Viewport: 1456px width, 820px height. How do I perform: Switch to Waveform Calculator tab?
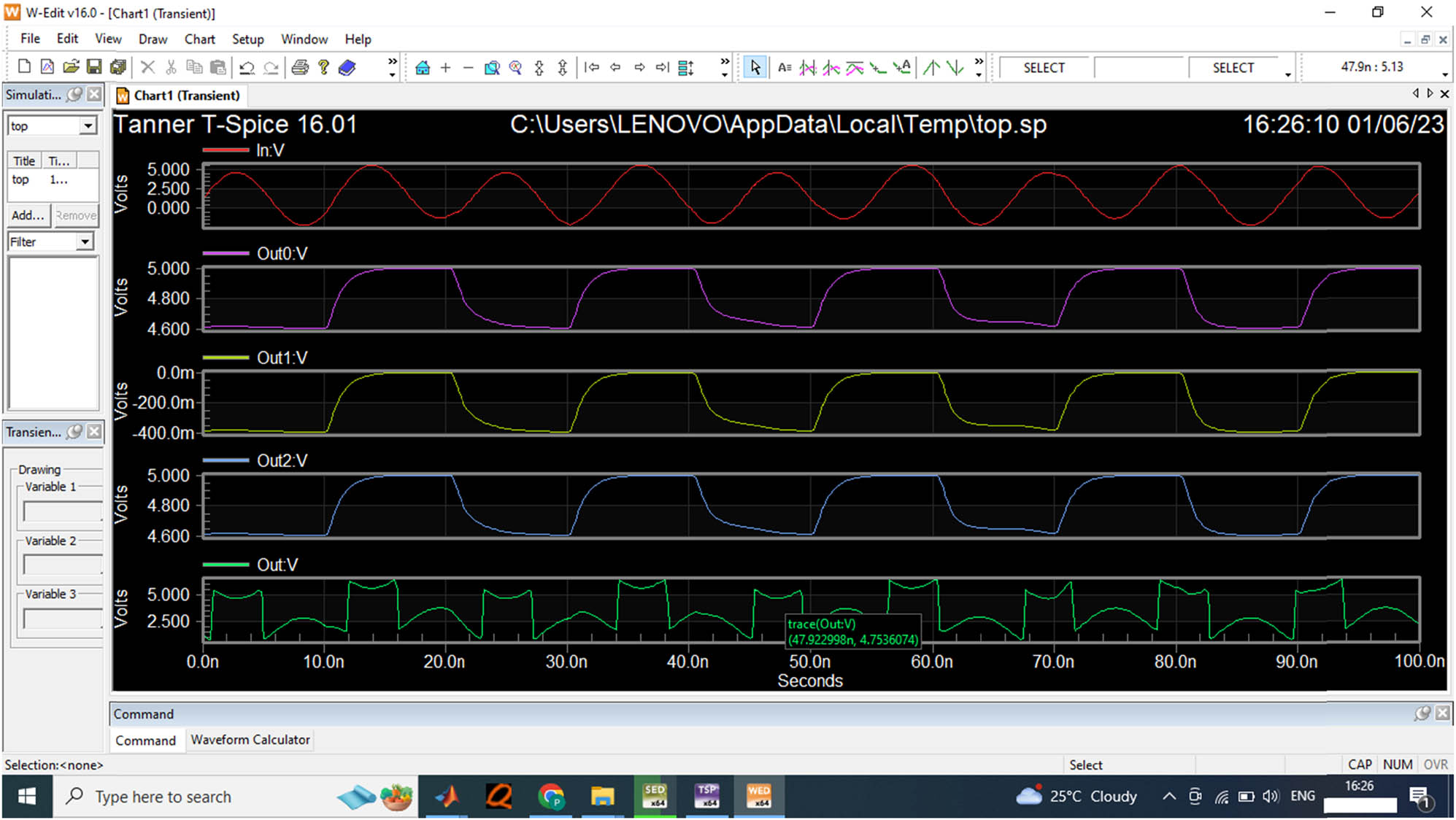(x=250, y=740)
